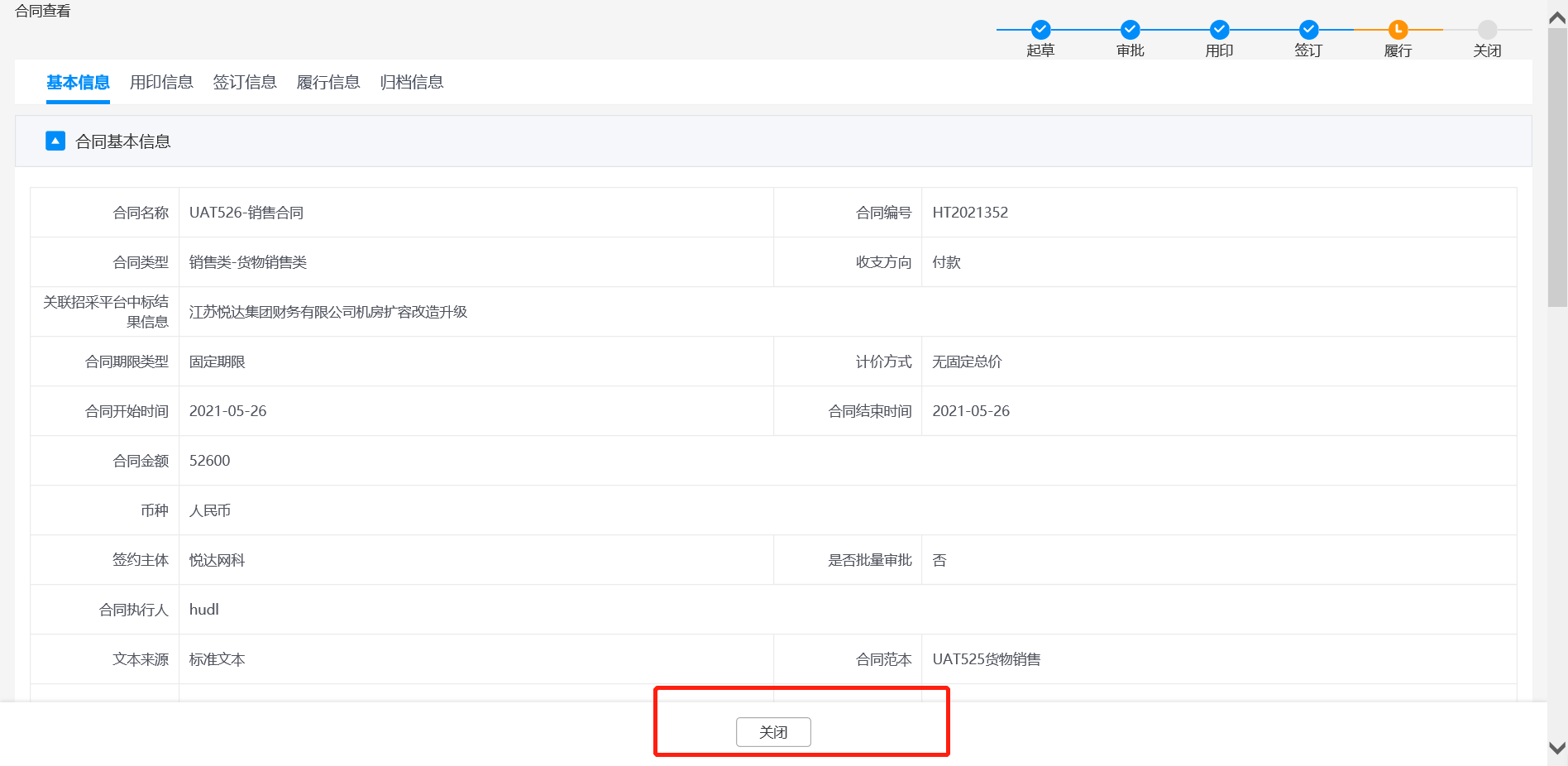The width and height of the screenshot is (1568, 766).
Task: Collapse the 合同基本信息 section
Action: click(55, 141)
